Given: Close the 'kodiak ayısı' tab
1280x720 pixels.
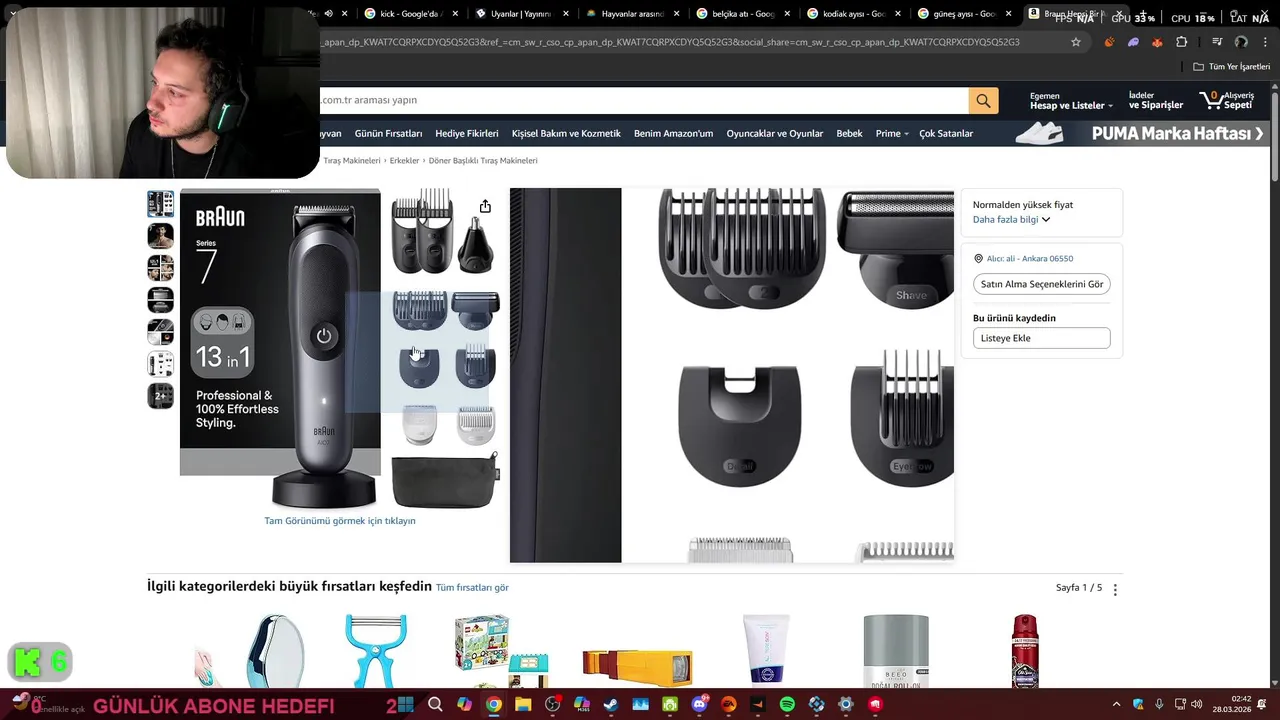Looking at the screenshot, I should 898,14.
